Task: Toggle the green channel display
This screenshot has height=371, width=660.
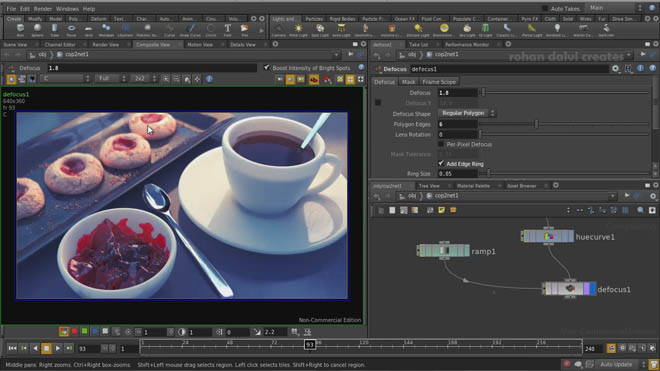Action: [x=84, y=331]
